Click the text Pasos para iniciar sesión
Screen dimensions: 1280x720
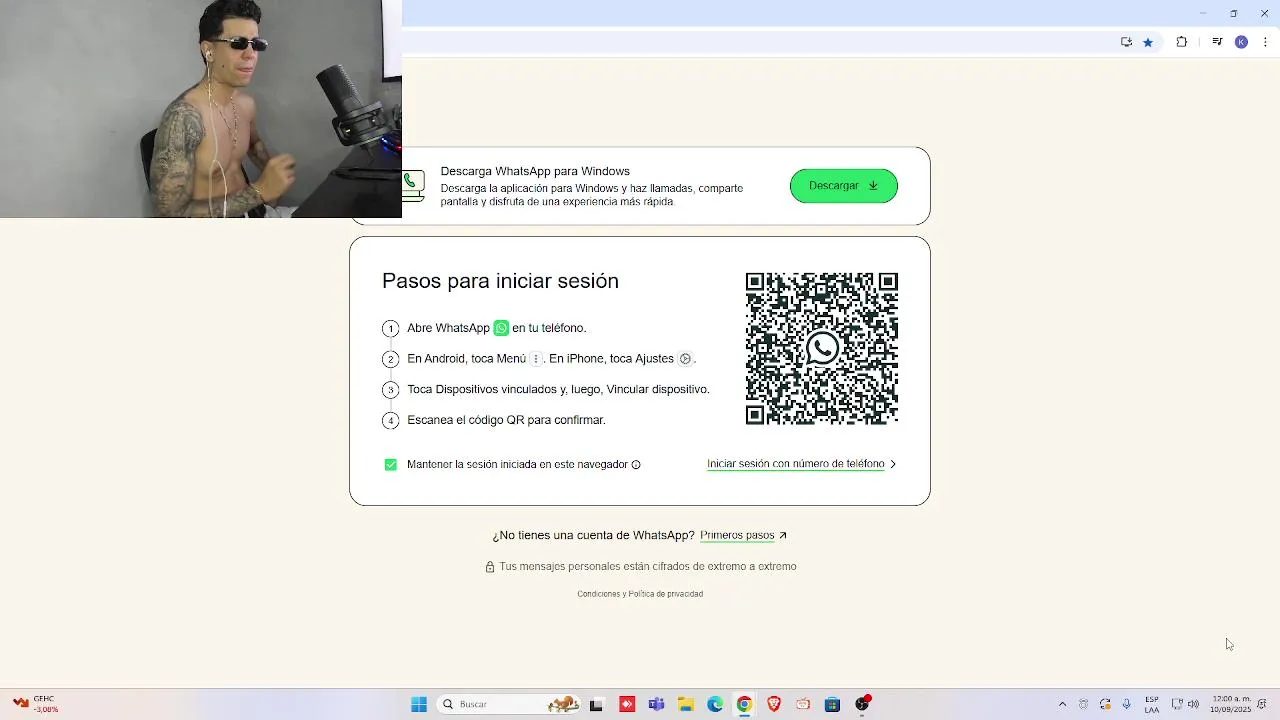pyautogui.click(x=500, y=281)
